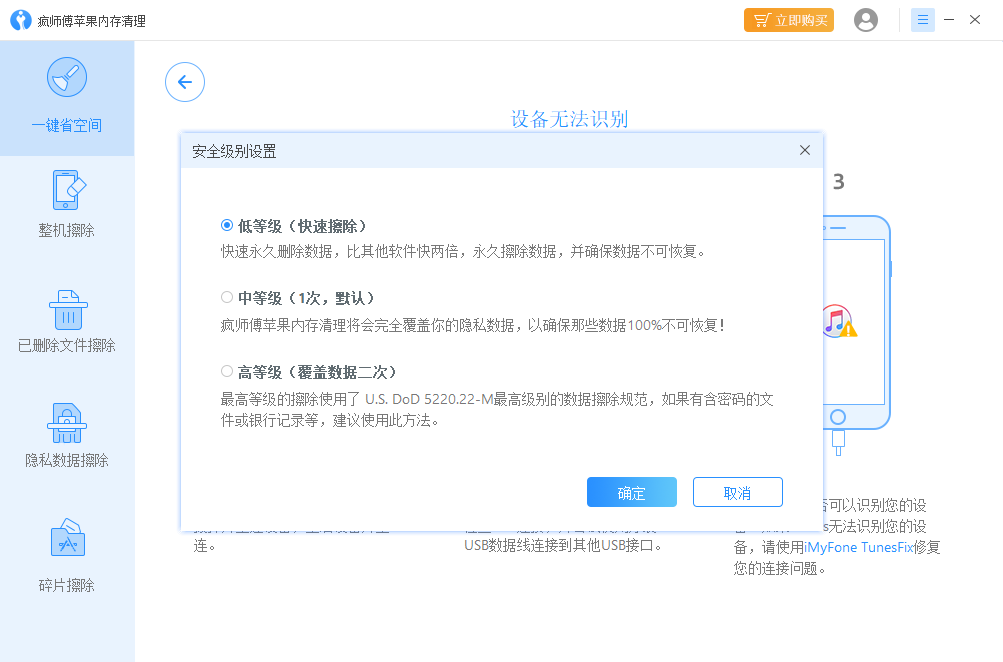Confirm with the 确定 button
Viewport: 1003px width, 662px height.
[x=631, y=492]
